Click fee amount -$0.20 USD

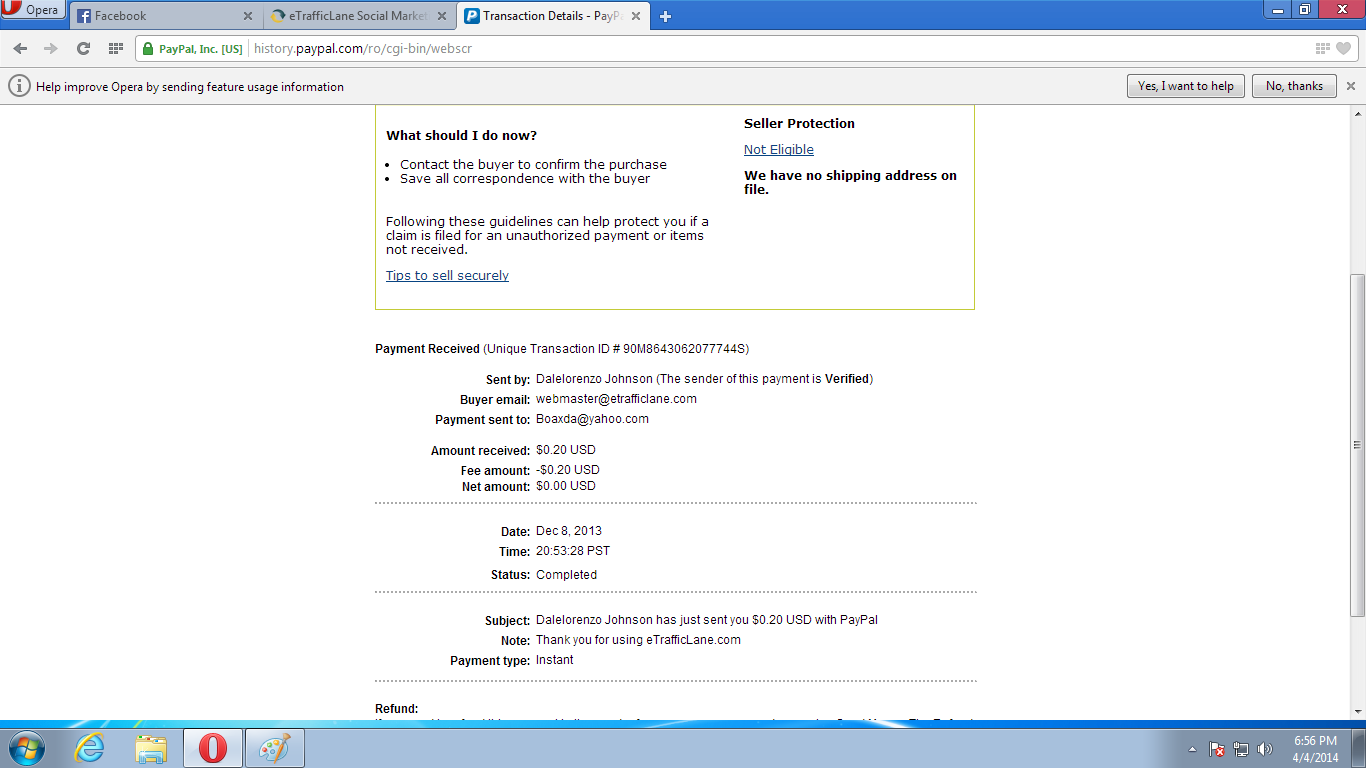(x=568, y=470)
